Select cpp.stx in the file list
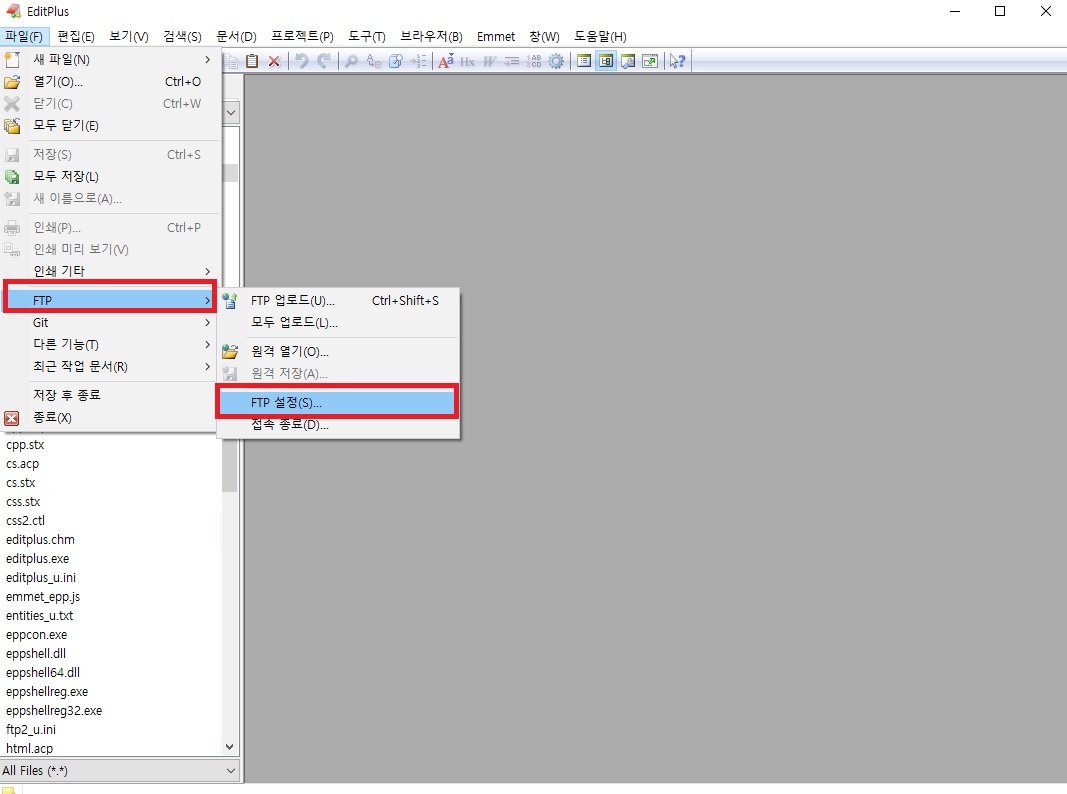1067x794 pixels. tap(25, 445)
